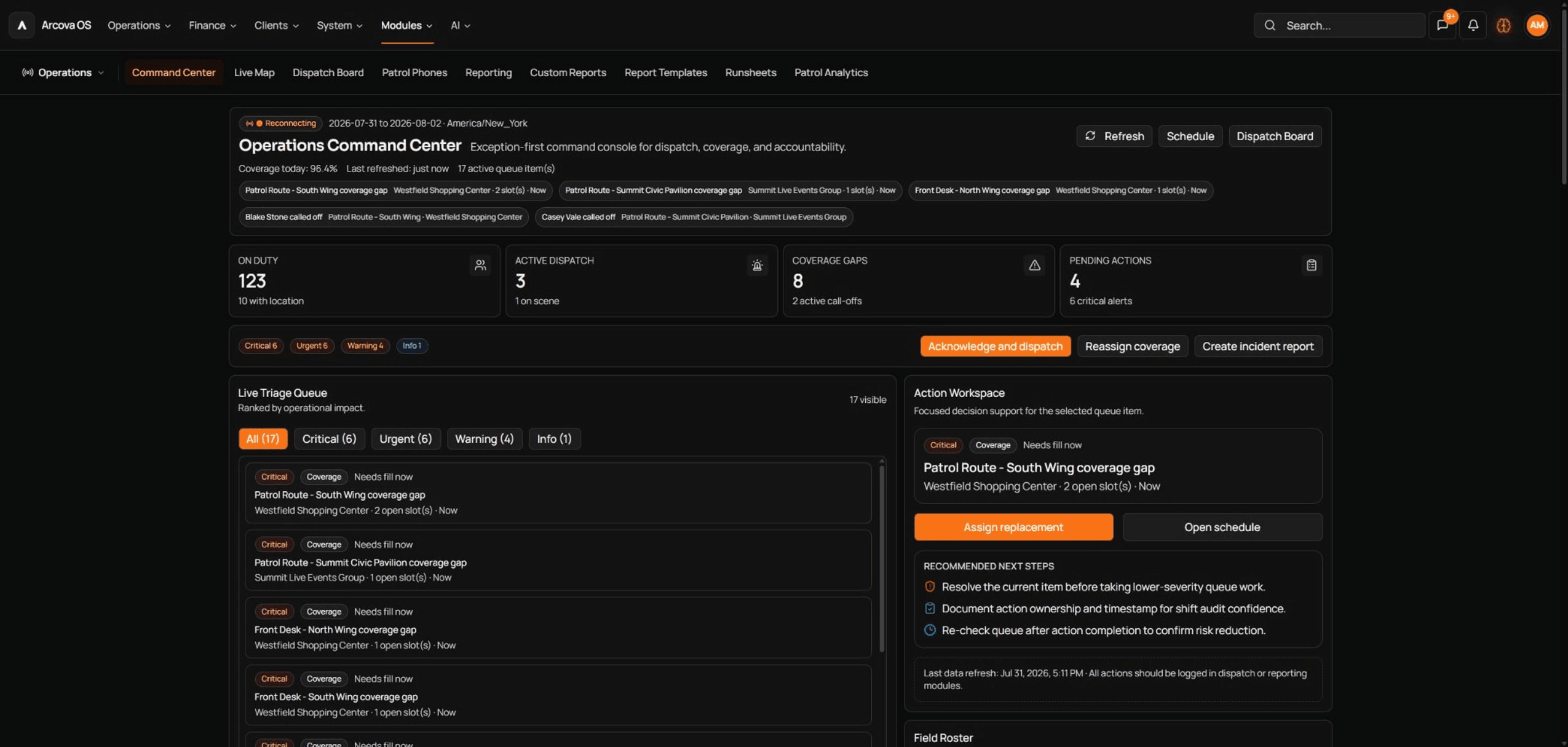The width and height of the screenshot is (1568, 747).
Task: Click the Live Triage Queue scrollbar
Action: tap(881, 558)
